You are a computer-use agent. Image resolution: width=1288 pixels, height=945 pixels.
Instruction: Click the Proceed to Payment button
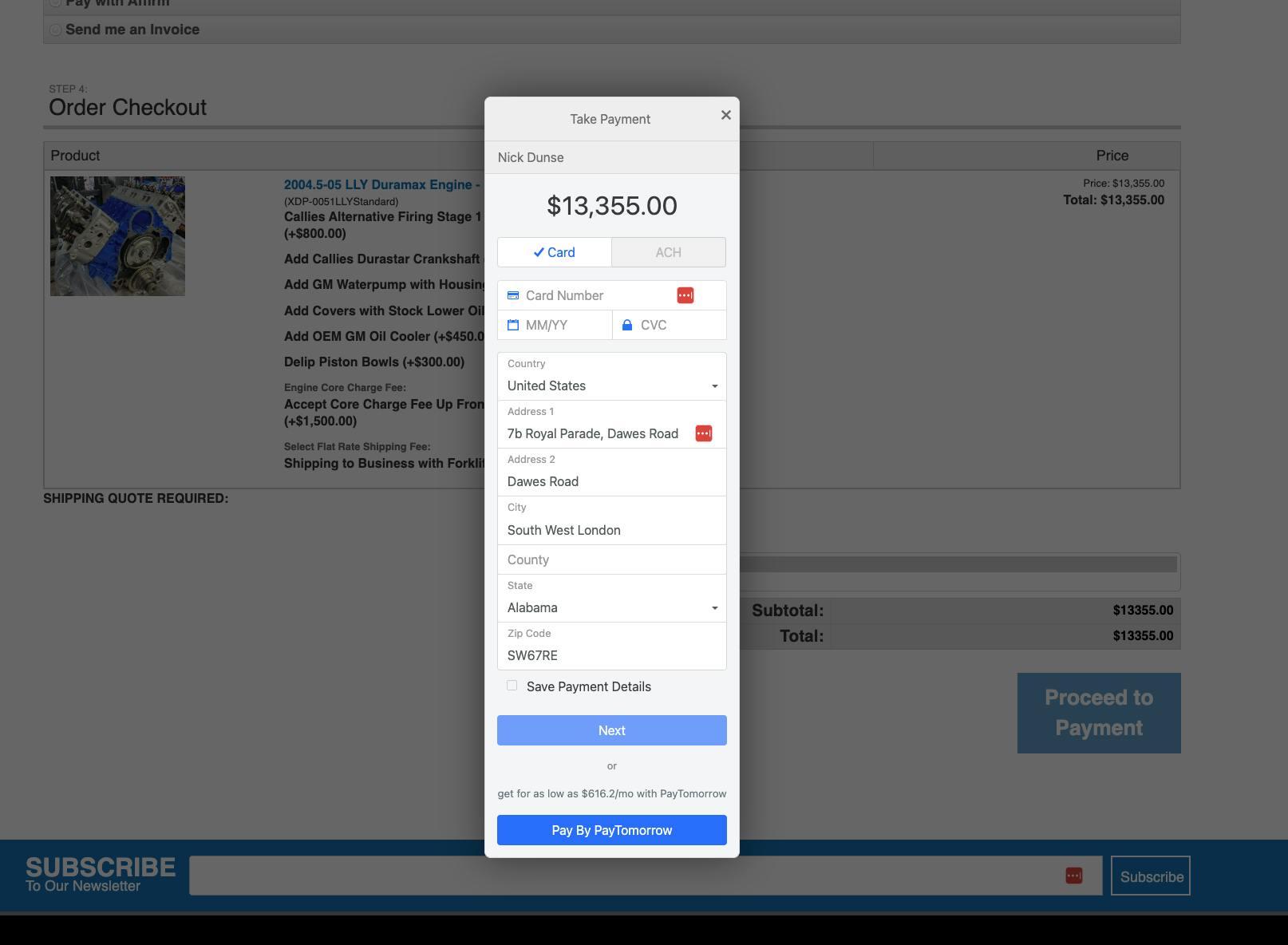1099,713
